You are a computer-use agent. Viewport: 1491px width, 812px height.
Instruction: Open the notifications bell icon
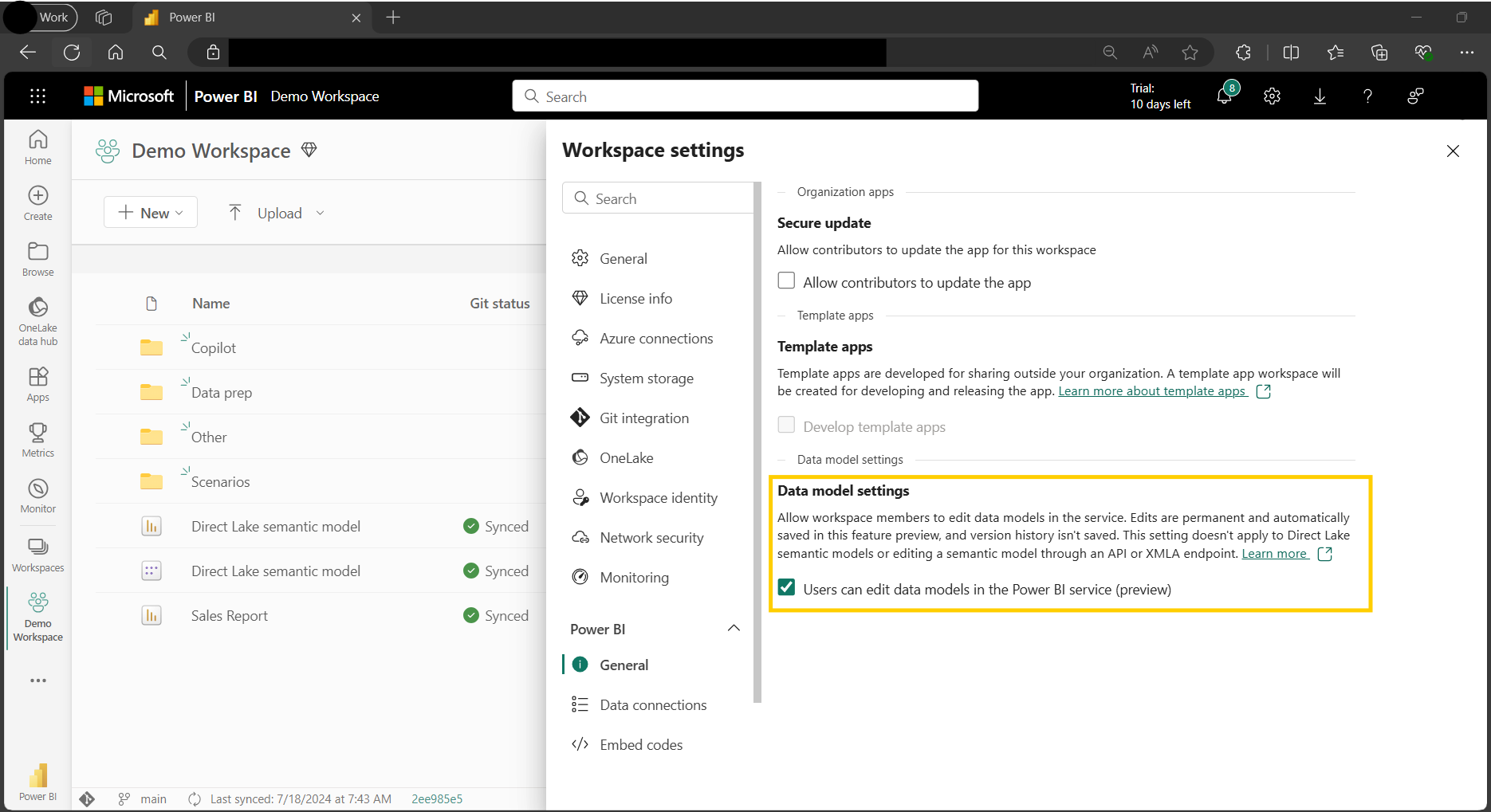1225,96
